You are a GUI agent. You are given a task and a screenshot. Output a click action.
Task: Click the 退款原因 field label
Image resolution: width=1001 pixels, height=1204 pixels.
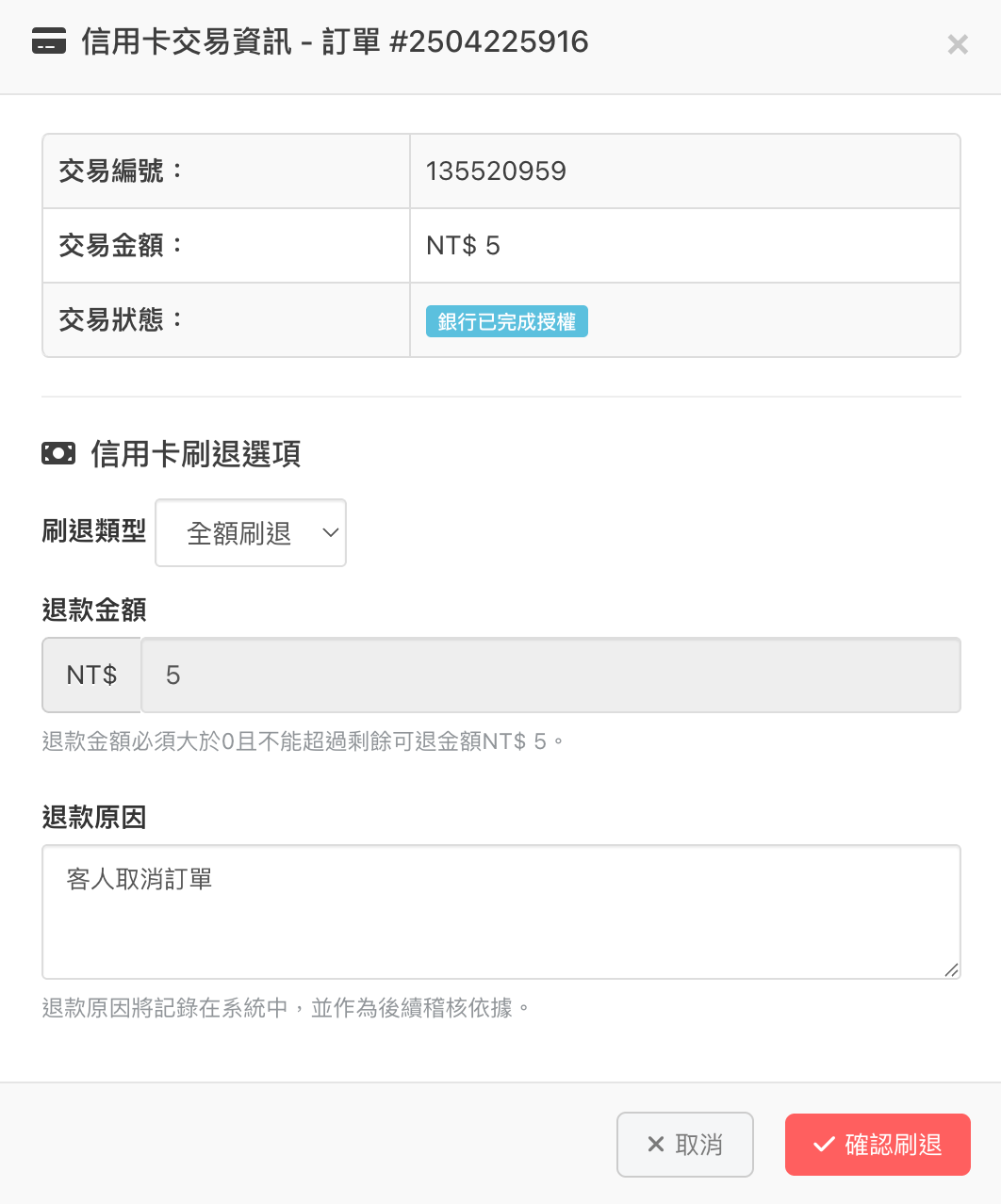click(x=94, y=817)
